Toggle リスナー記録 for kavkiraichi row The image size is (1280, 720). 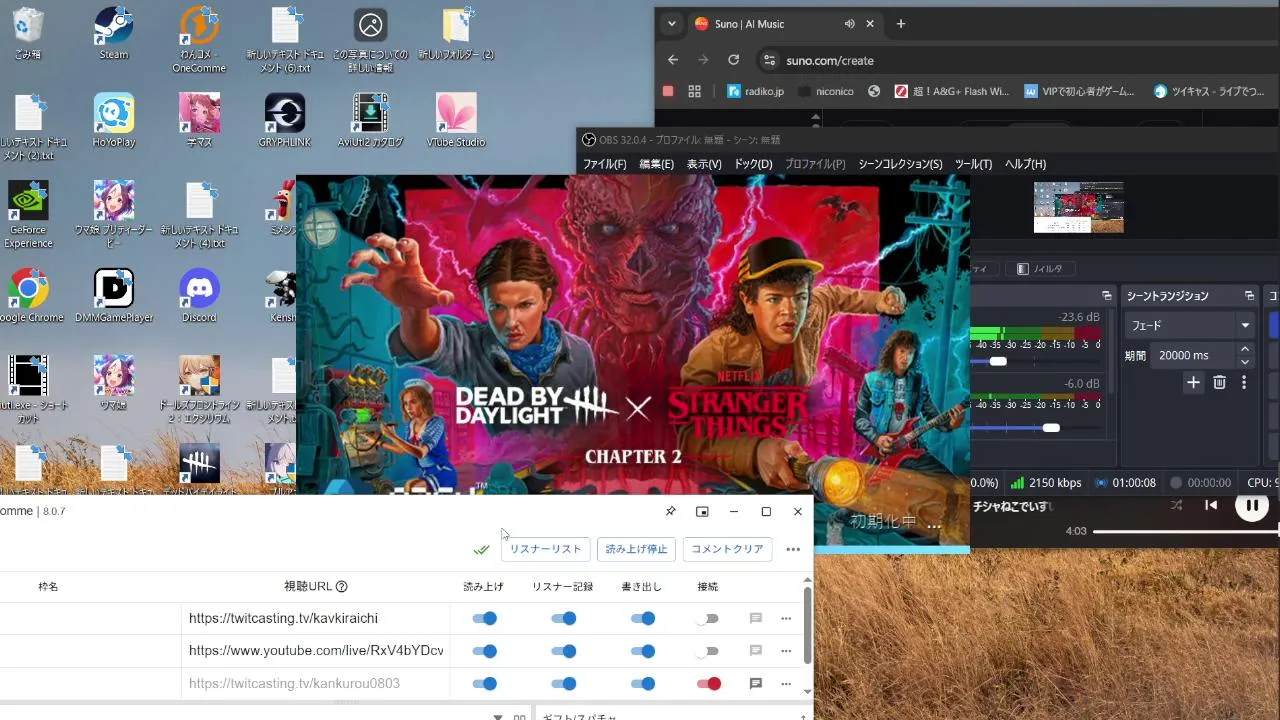click(x=564, y=619)
